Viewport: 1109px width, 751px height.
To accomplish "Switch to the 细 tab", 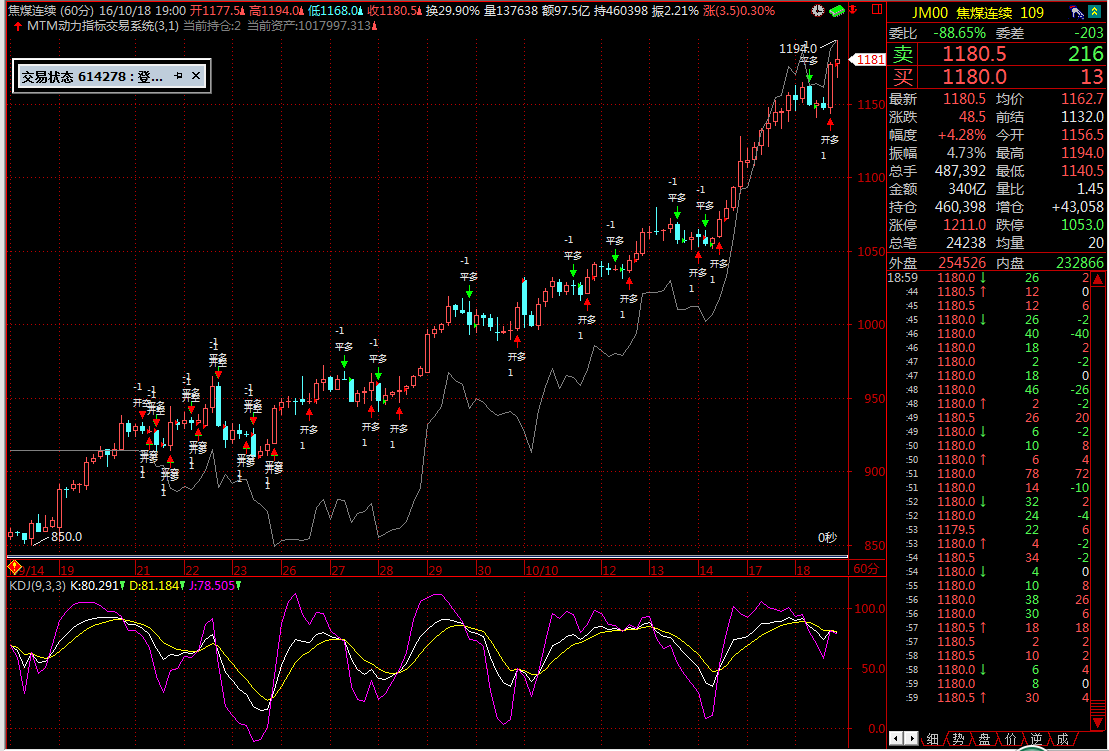I will (x=932, y=739).
